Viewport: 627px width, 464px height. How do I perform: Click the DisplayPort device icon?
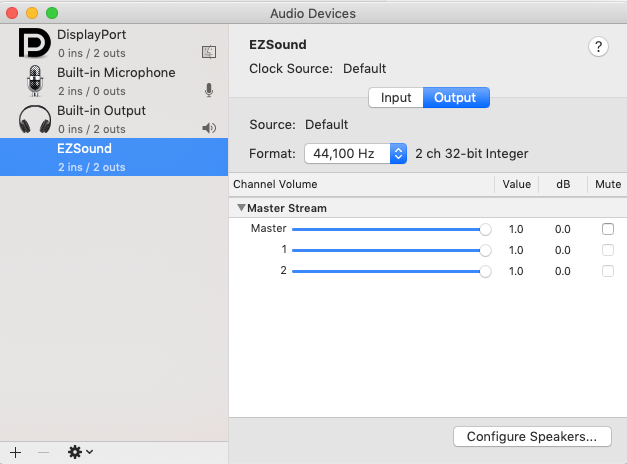click(x=35, y=43)
